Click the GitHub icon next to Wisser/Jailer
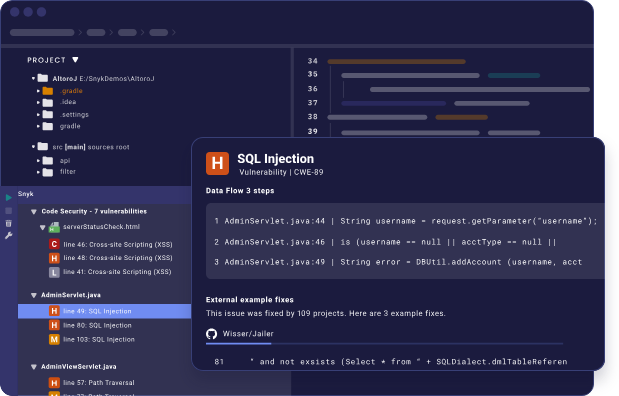Image resolution: width=619 pixels, height=396 pixels. [x=212, y=334]
